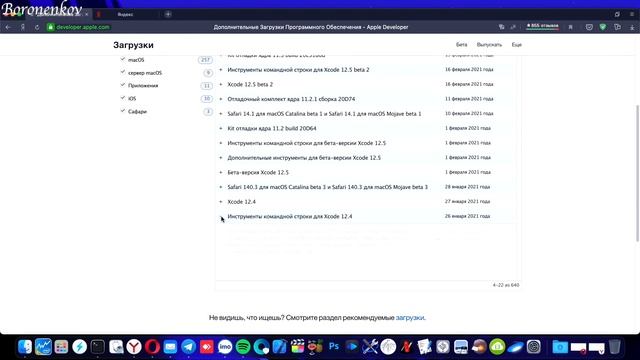Launch Spotify from the dock
Screen dimensions: 640x360
click(243, 347)
